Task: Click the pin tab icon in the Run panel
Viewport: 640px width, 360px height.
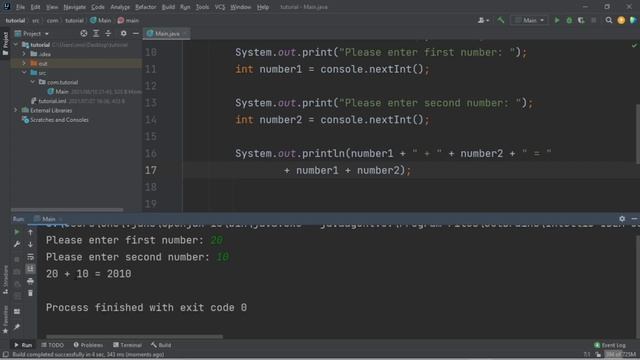Action: pyautogui.click(x=17, y=327)
